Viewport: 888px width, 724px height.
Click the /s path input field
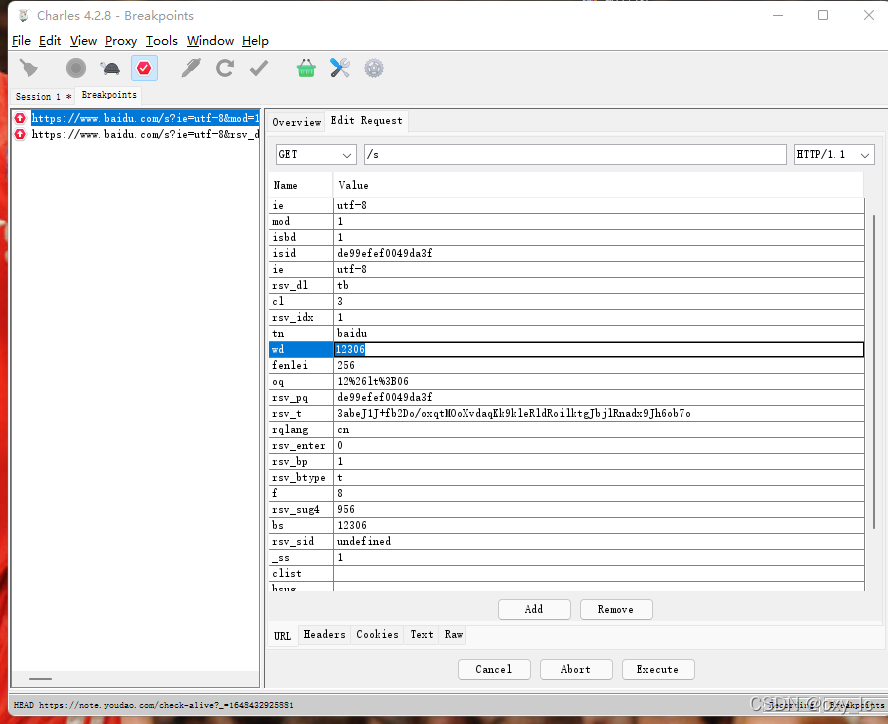point(575,154)
